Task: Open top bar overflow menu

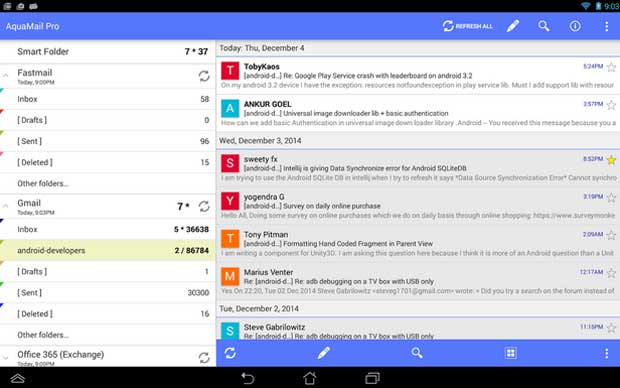Action: coord(607,26)
